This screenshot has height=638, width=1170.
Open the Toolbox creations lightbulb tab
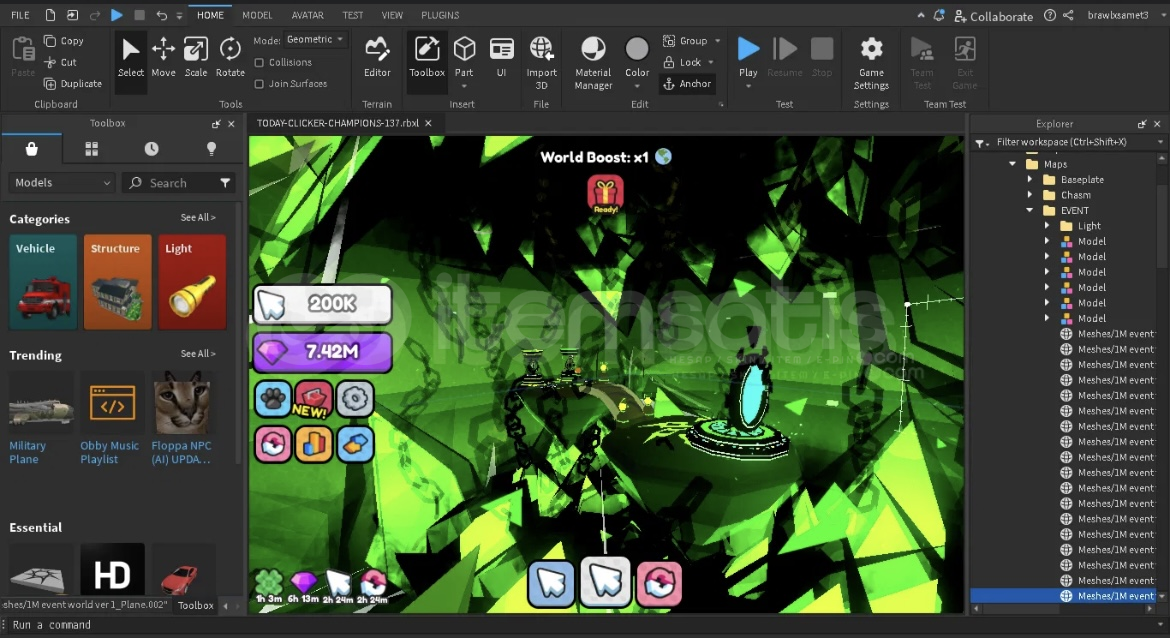tap(211, 149)
